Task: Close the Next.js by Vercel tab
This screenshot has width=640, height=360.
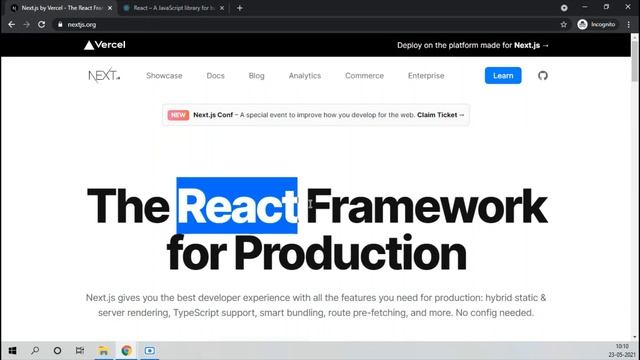Action: point(110,8)
